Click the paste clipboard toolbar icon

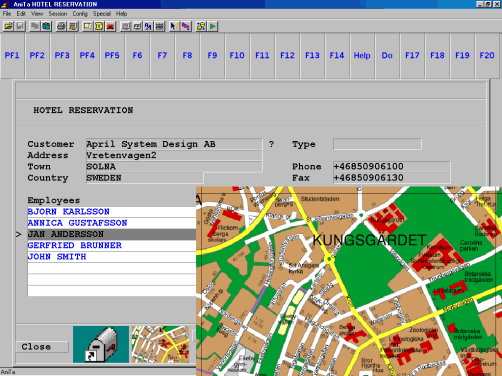tap(46, 26)
